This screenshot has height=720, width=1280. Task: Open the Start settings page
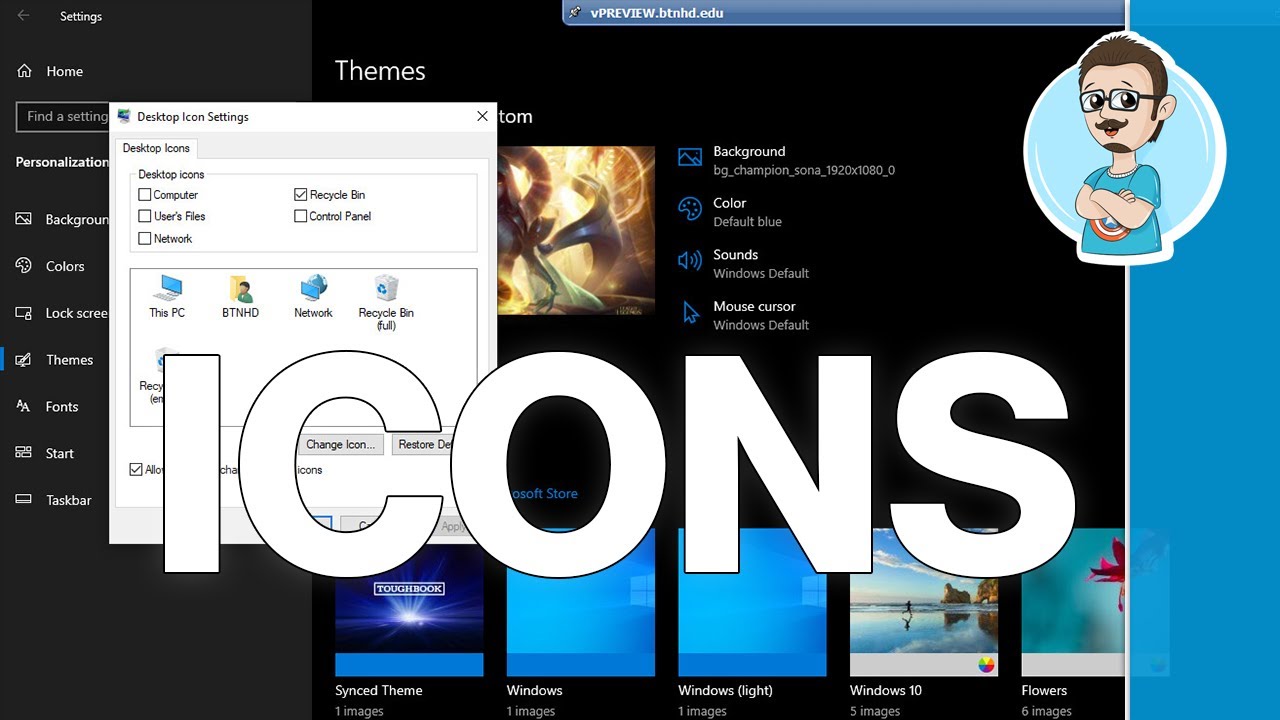point(46,453)
